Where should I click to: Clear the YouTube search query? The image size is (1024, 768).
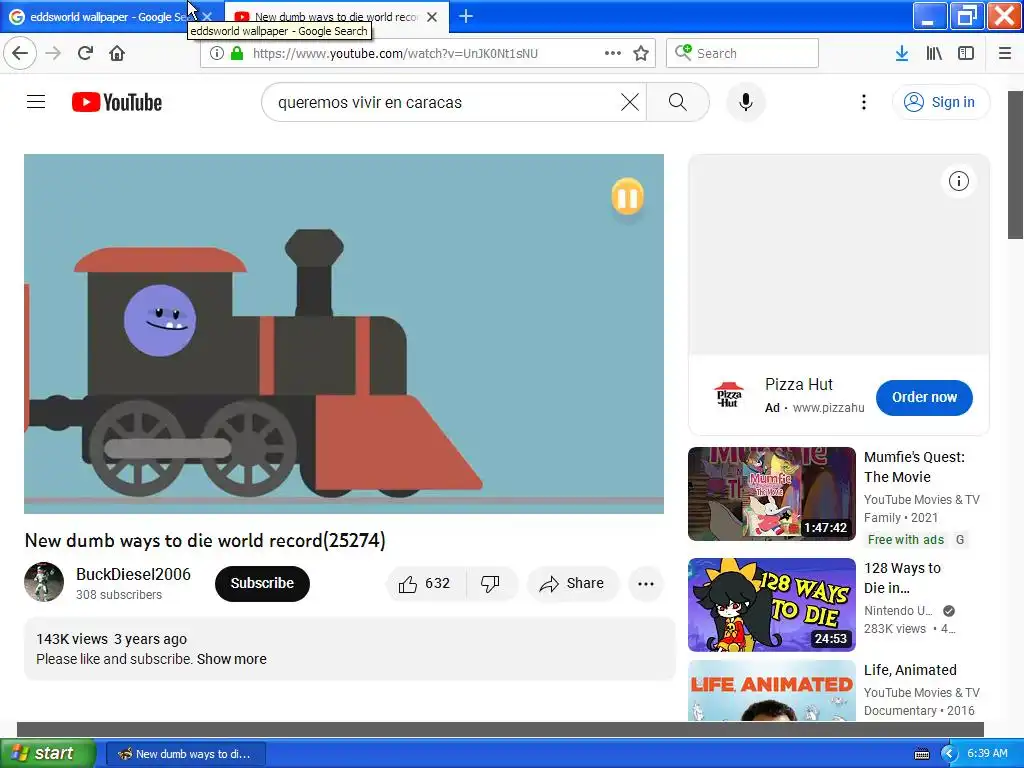(630, 102)
